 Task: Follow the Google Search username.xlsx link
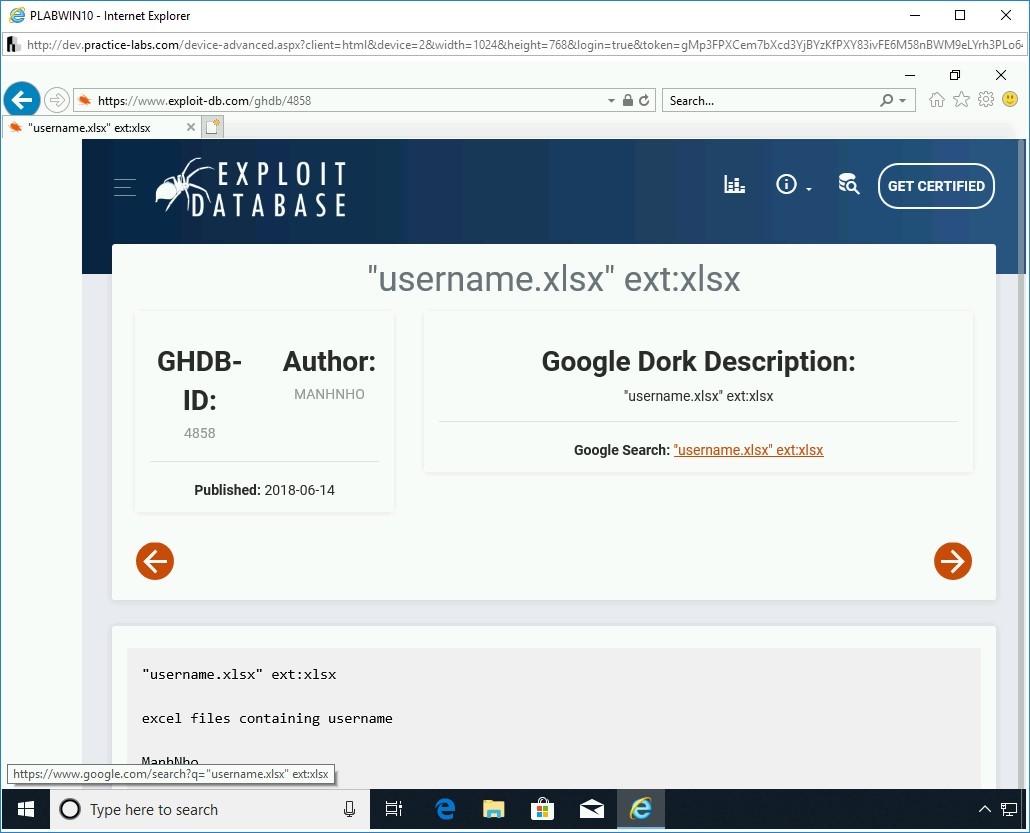(748, 450)
